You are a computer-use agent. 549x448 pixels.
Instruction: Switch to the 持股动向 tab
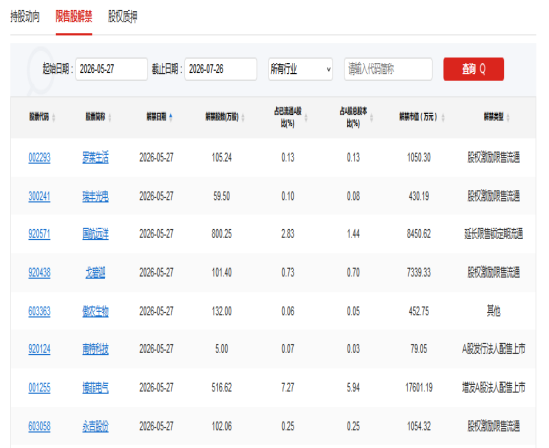pos(25,16)
